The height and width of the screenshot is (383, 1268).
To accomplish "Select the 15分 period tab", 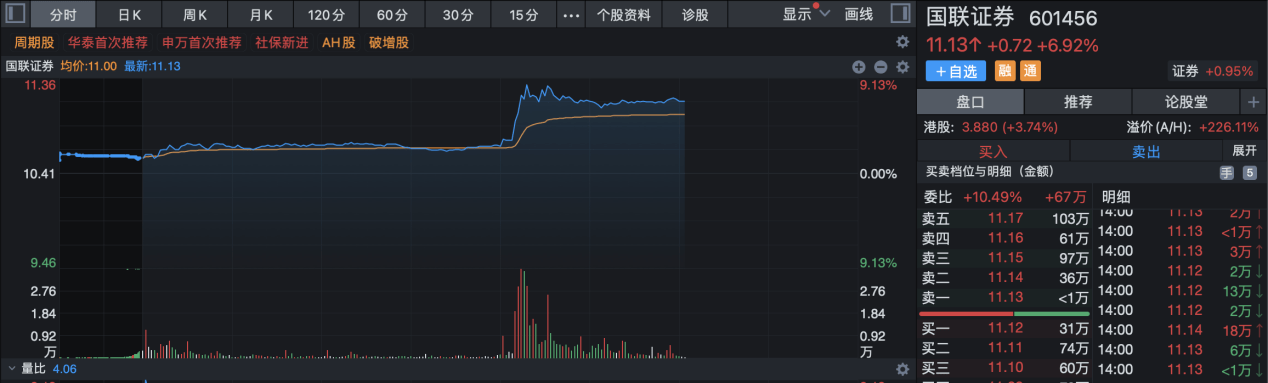I will 523,15.
